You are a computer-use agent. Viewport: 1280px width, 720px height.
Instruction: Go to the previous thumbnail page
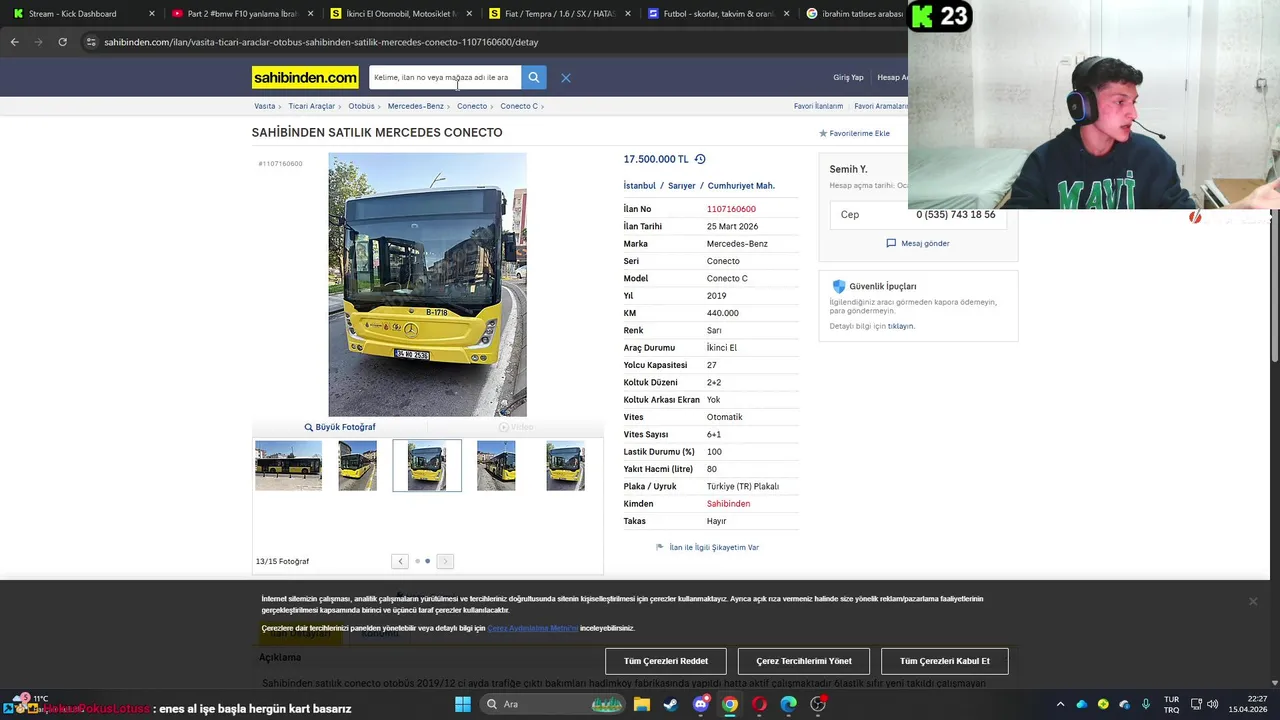click(x=400, y=561)
